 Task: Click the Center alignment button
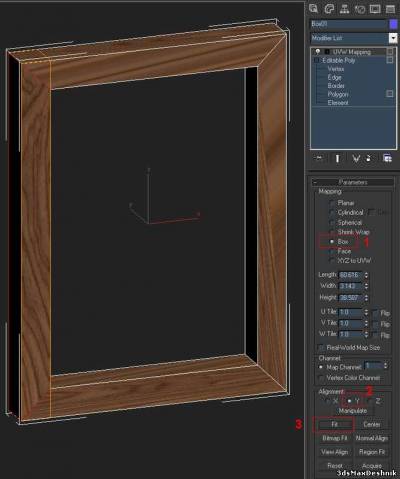click(372, 424)
